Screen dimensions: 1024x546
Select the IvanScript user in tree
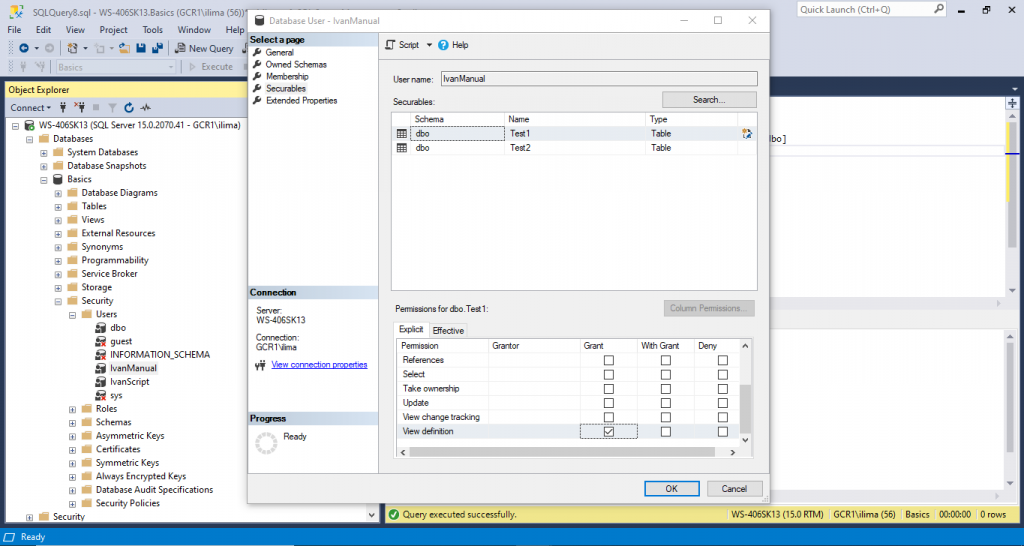129,381
